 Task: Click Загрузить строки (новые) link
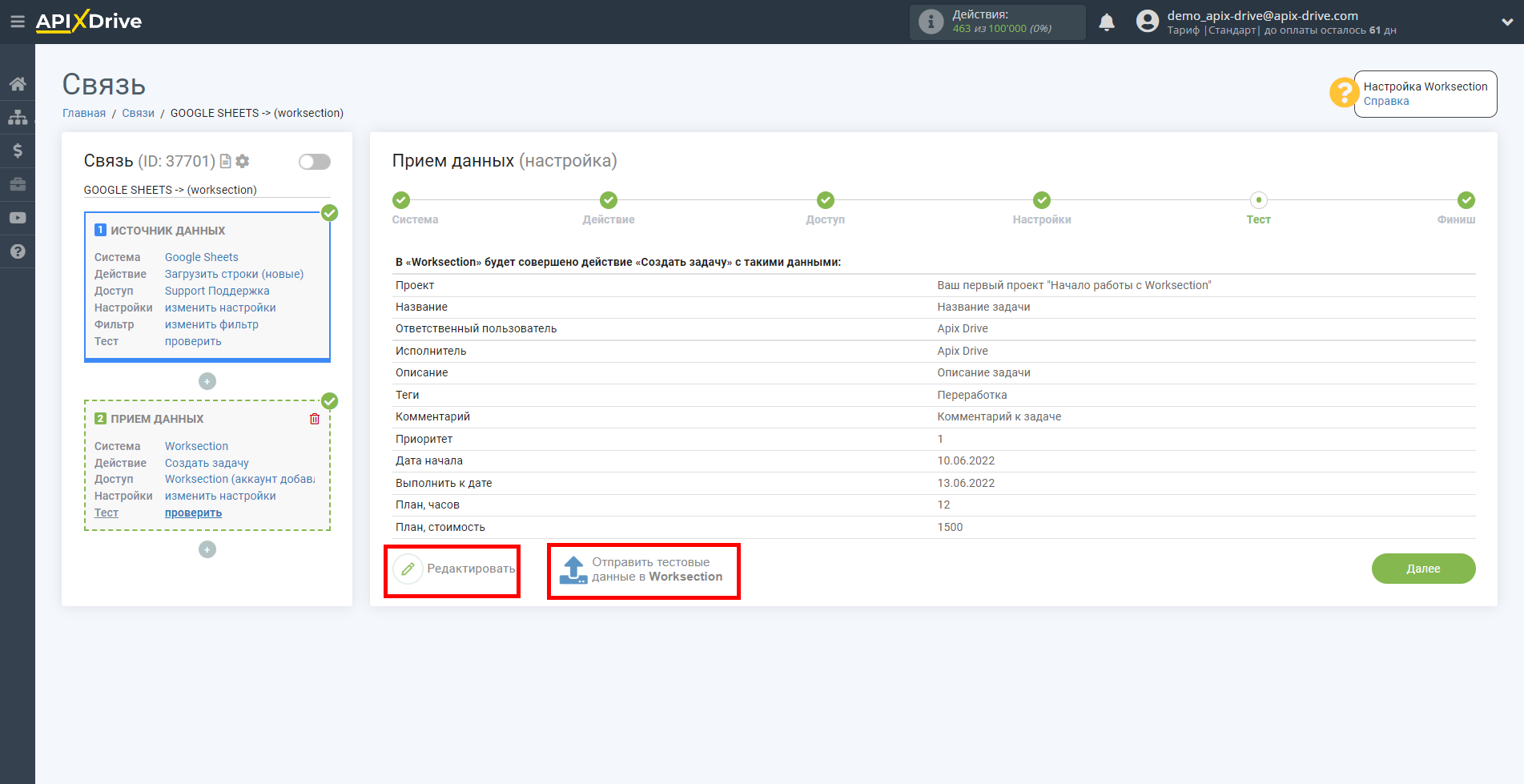(234, 274)
